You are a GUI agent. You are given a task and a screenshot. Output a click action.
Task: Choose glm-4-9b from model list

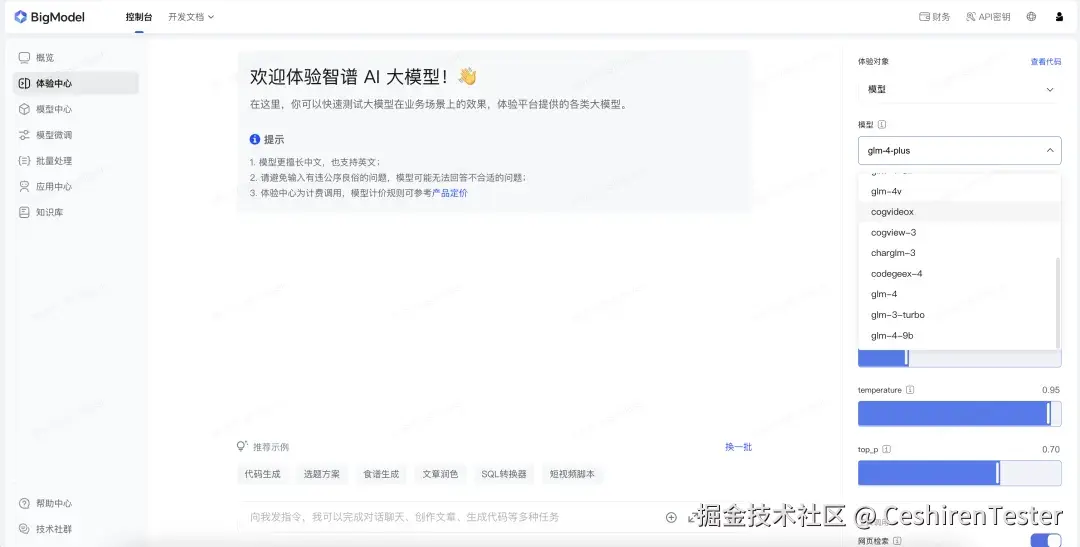(959, 336)
